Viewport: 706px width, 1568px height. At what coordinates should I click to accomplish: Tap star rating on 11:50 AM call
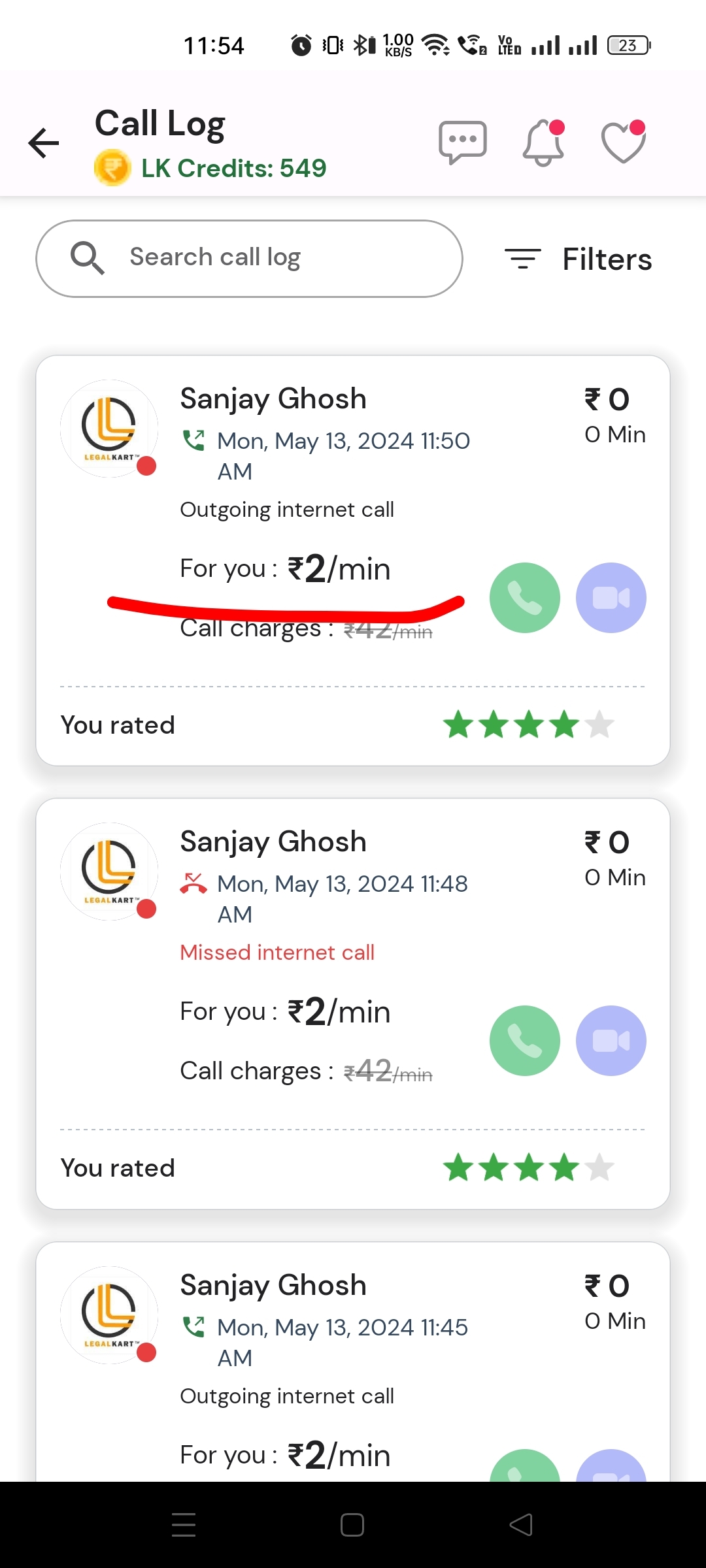click(x=528, y=725)
